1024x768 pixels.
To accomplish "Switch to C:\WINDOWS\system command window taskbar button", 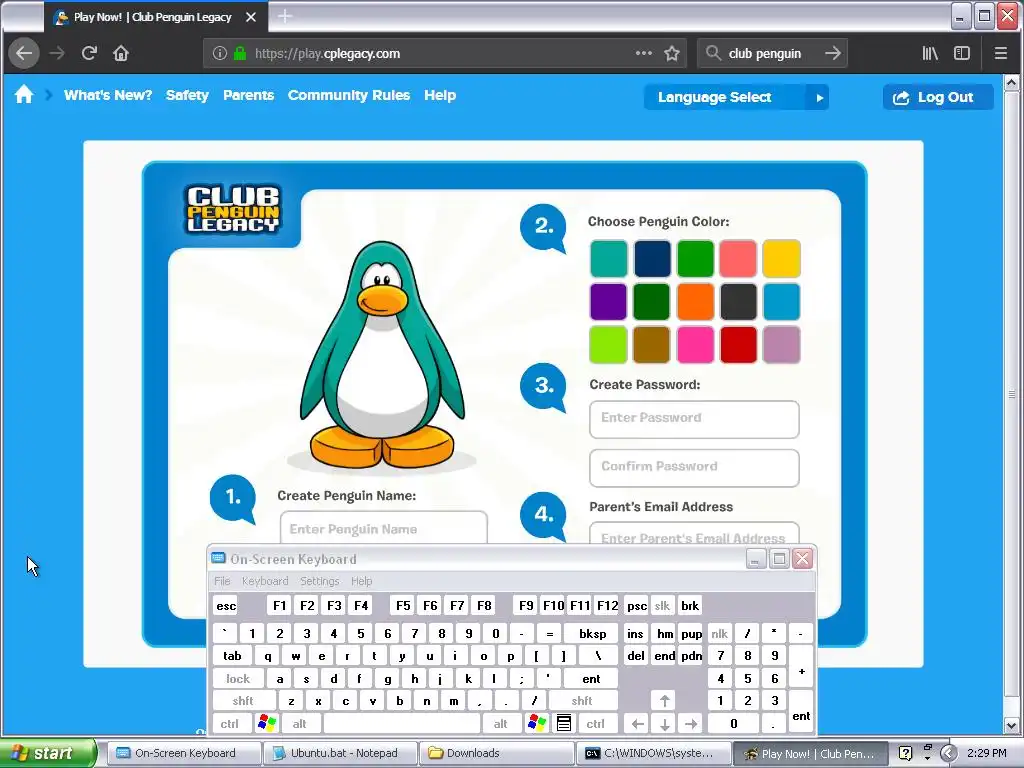I will click(653, 753).
